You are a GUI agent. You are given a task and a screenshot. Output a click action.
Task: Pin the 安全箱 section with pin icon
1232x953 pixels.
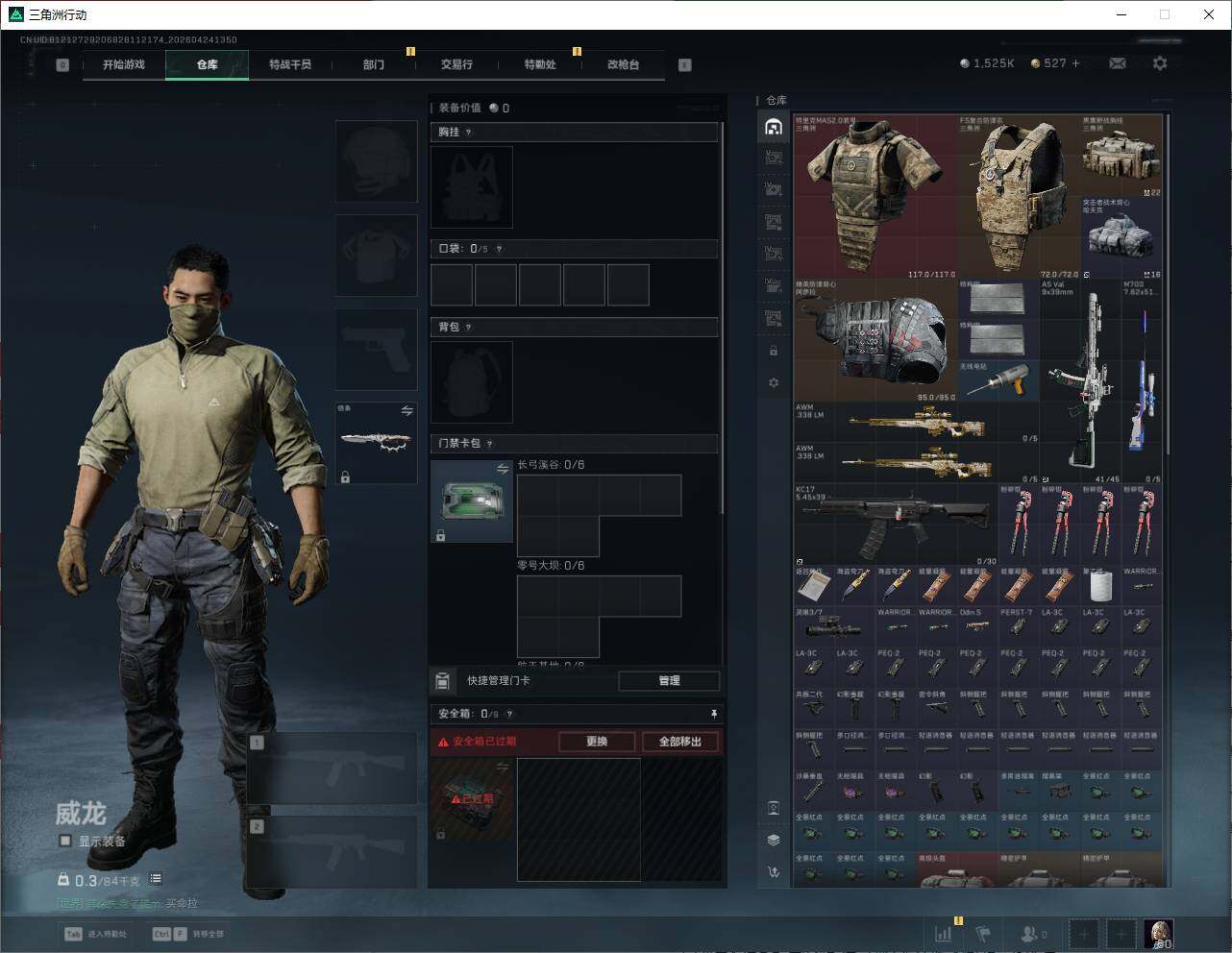pyautogui.click(x=713, y=714)
